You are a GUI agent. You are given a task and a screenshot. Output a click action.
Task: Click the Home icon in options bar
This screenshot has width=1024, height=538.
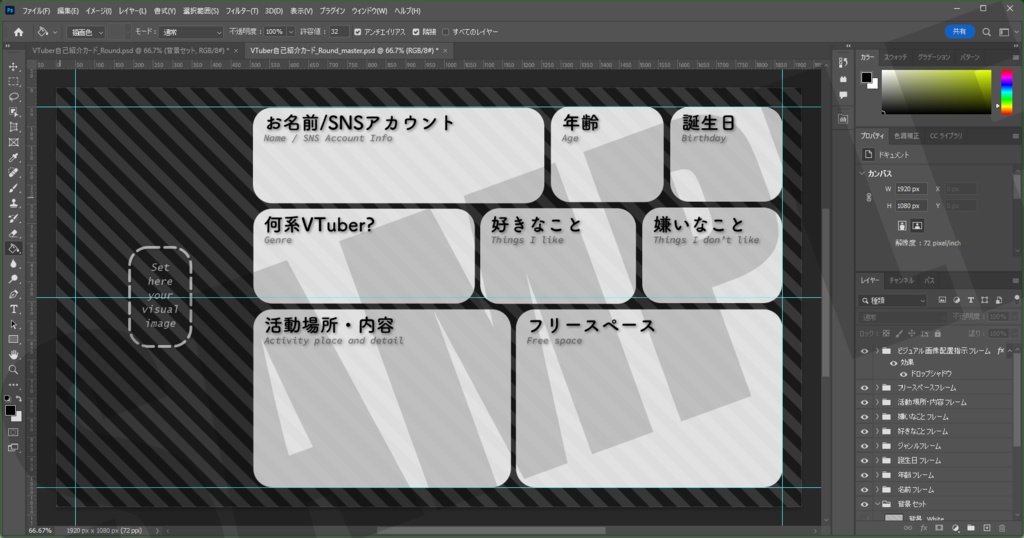pyautogui.click(x=18, y=32)
